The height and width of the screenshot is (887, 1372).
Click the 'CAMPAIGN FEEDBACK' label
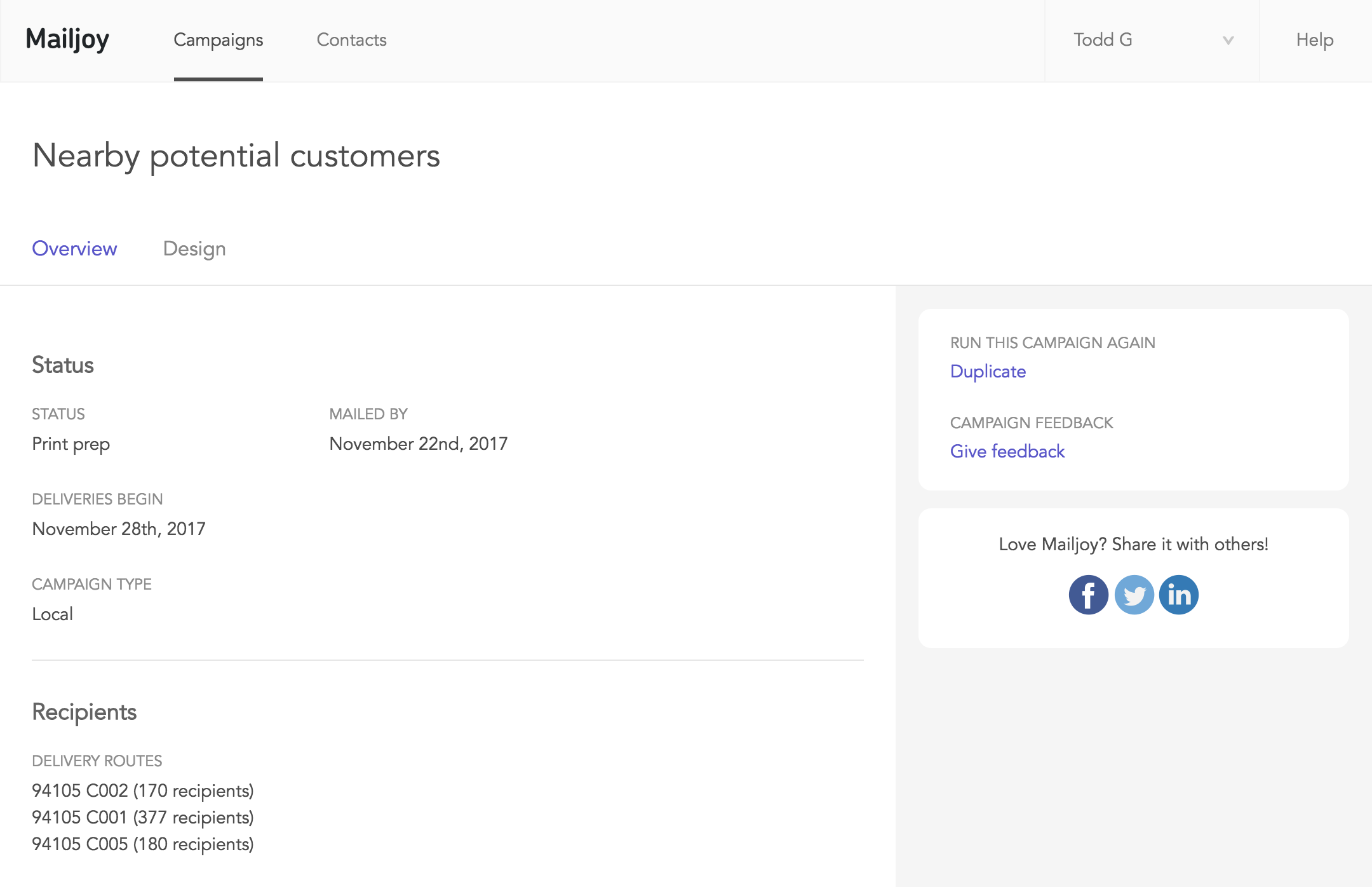[x=1032, y=423]
